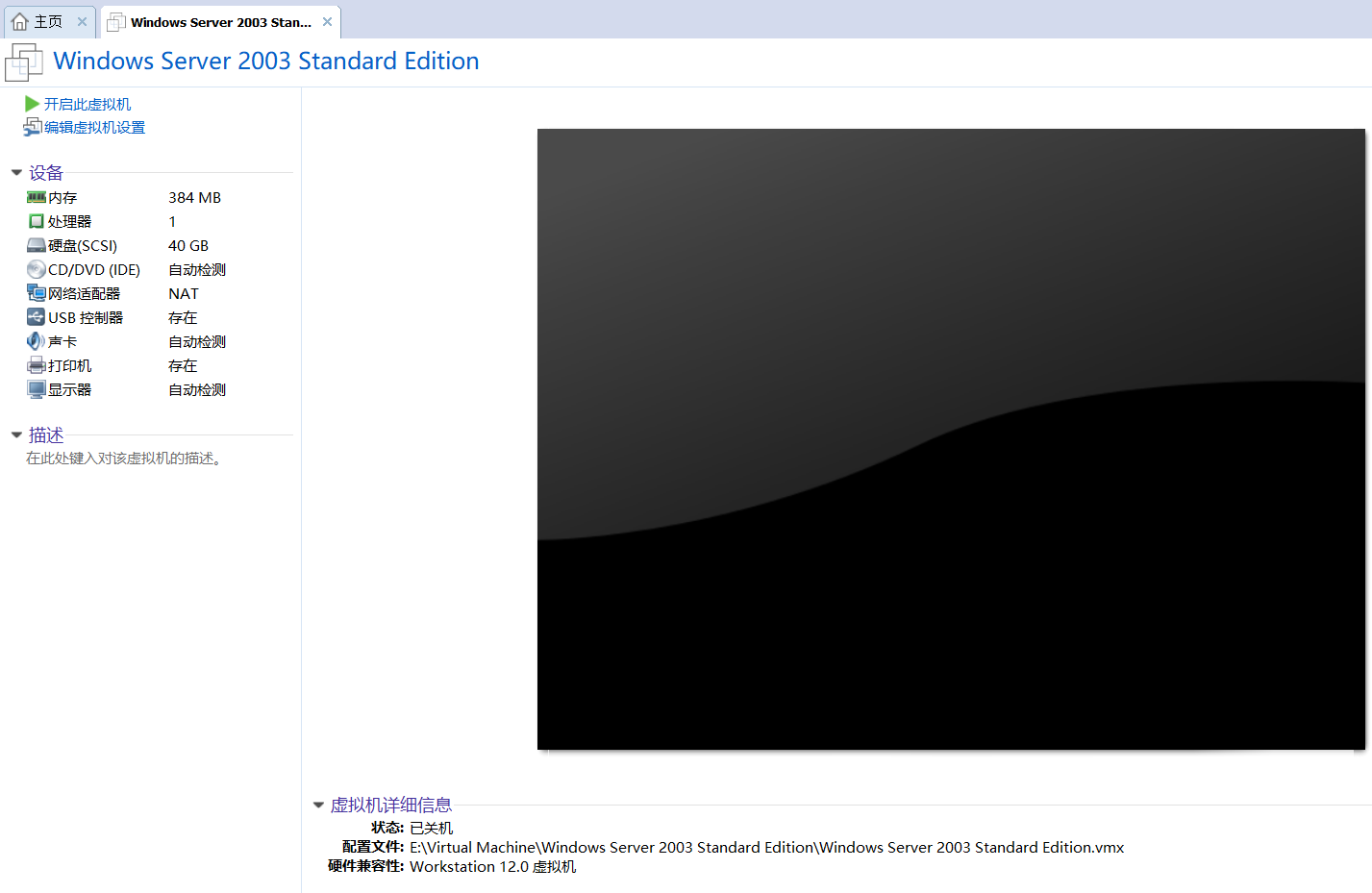Screen dimensions: 1372x893
Task: Click the 已关机 state text
Action: (431, 828)
